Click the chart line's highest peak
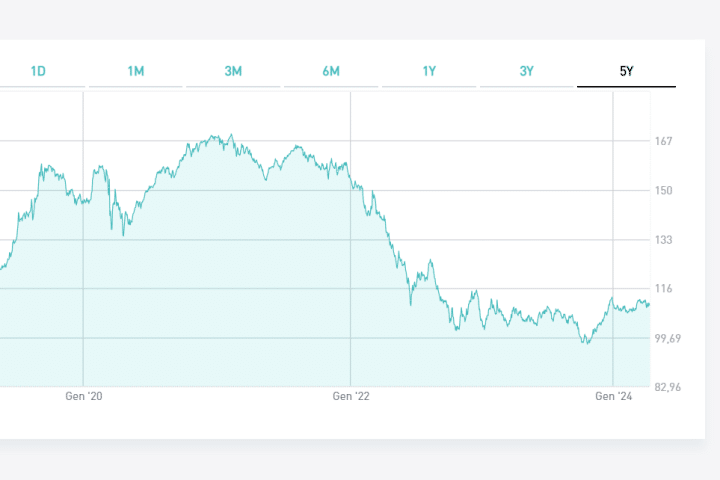The image size is (720, 480). click(231, 135)
